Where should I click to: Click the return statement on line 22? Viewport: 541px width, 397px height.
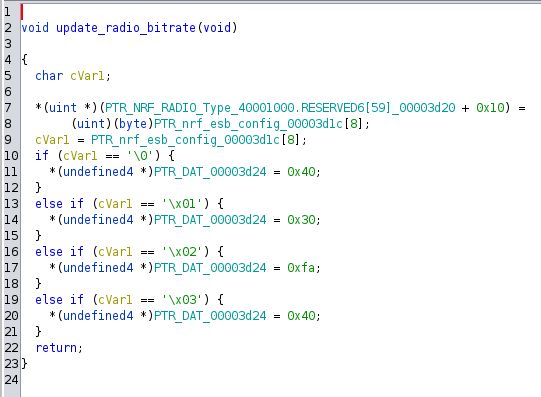pyautogui.click(x=56, y=347)
